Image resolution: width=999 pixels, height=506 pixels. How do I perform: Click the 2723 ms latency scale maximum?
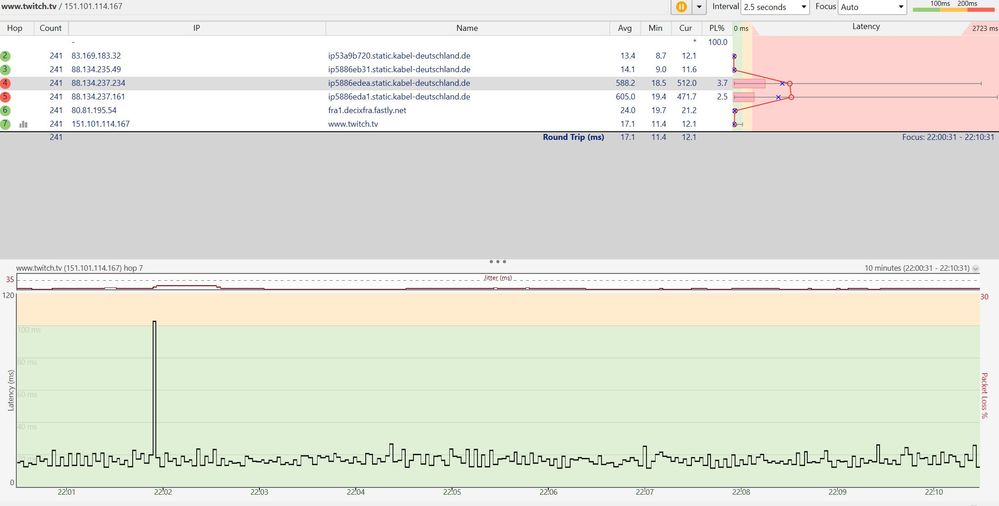(x=984, y=28)
